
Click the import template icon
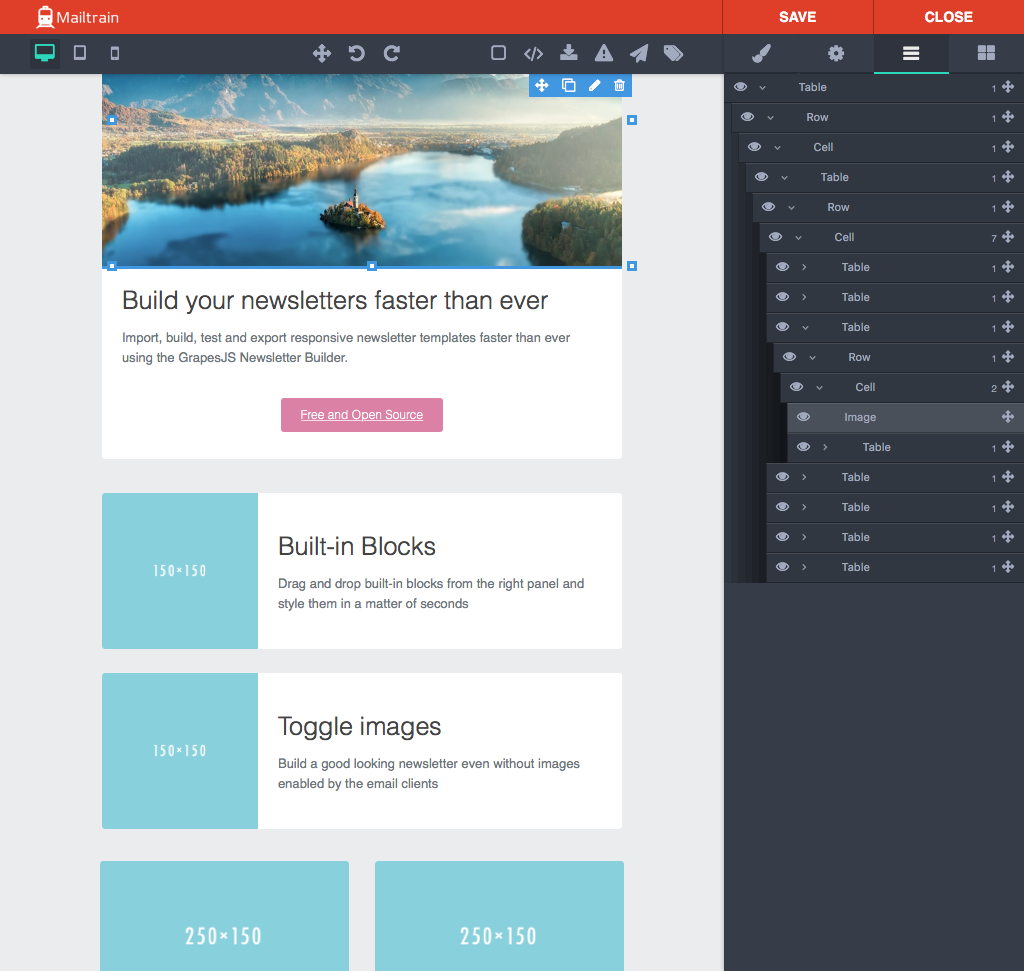tap(568, 53)
